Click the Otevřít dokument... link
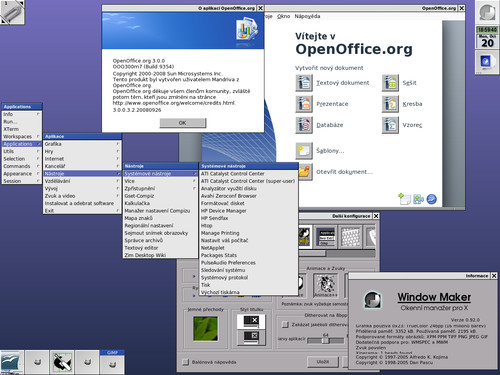Viewport: 500px width, 375px height. tap(344, 172)
